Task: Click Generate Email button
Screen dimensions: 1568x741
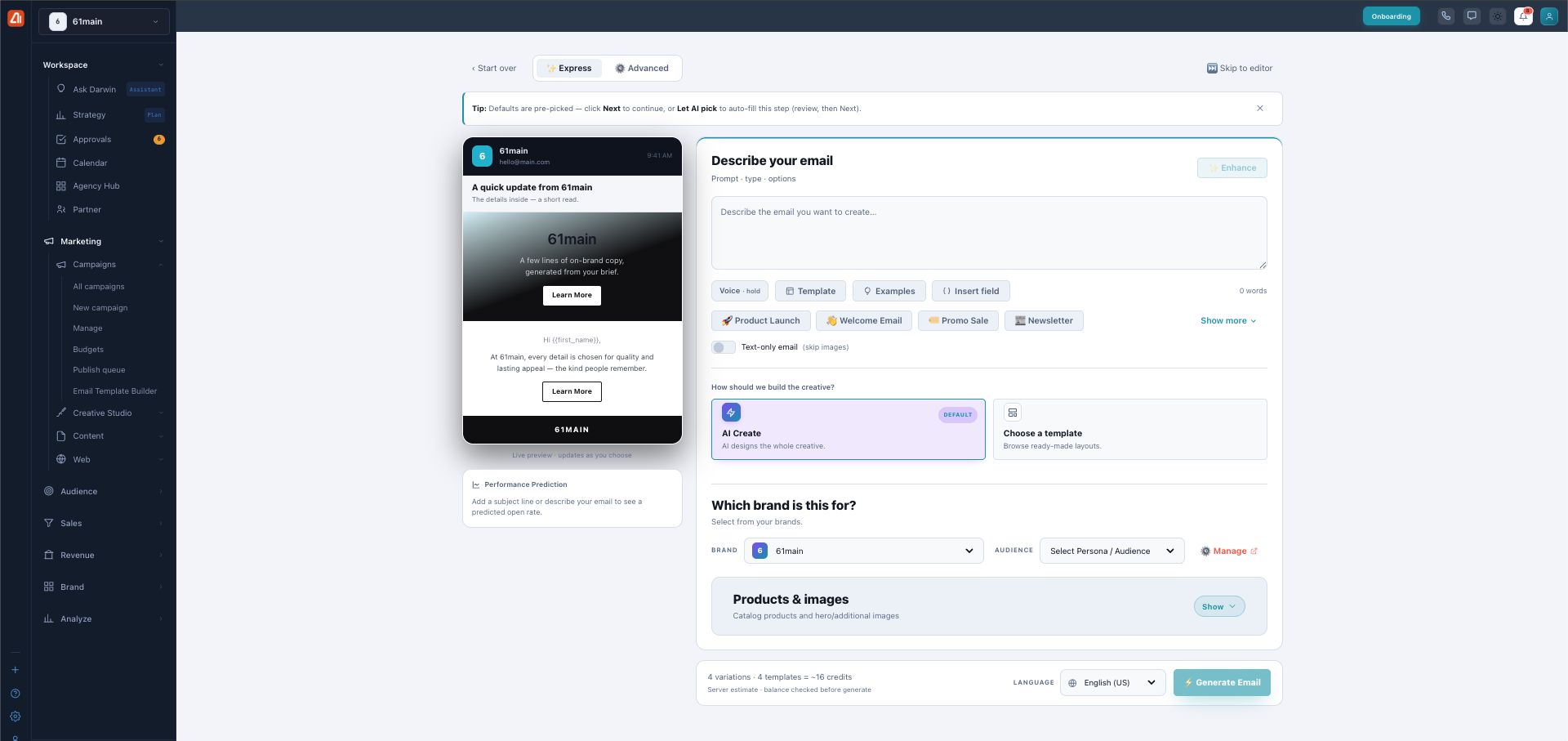Action: coord(1222,683)
